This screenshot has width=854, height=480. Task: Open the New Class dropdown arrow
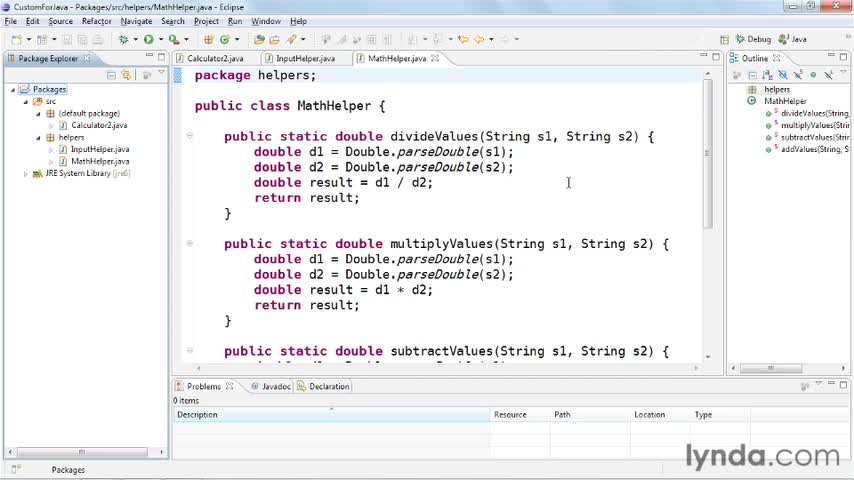(237, 39)
